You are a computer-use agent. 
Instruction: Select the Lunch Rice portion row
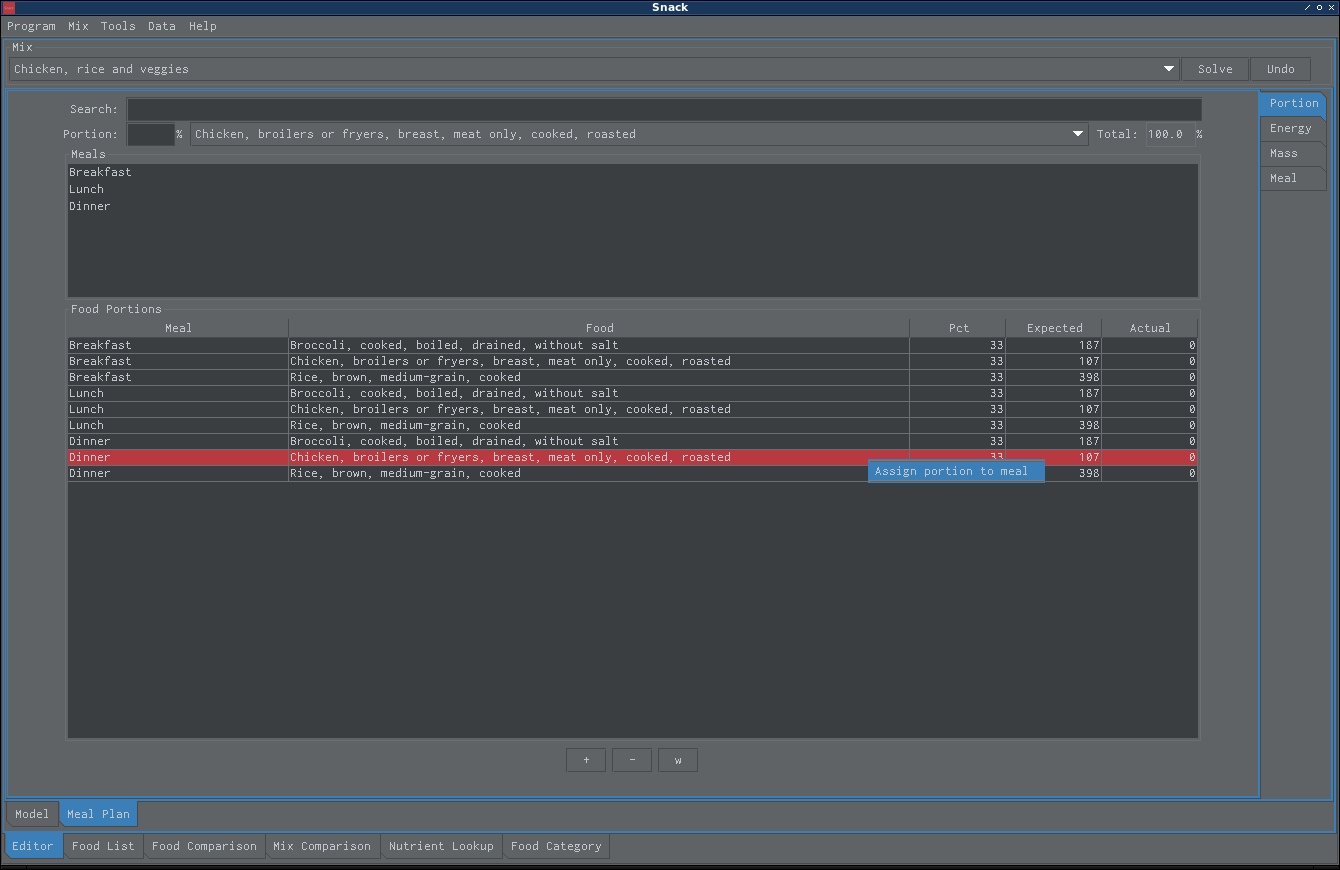[632, 425]
